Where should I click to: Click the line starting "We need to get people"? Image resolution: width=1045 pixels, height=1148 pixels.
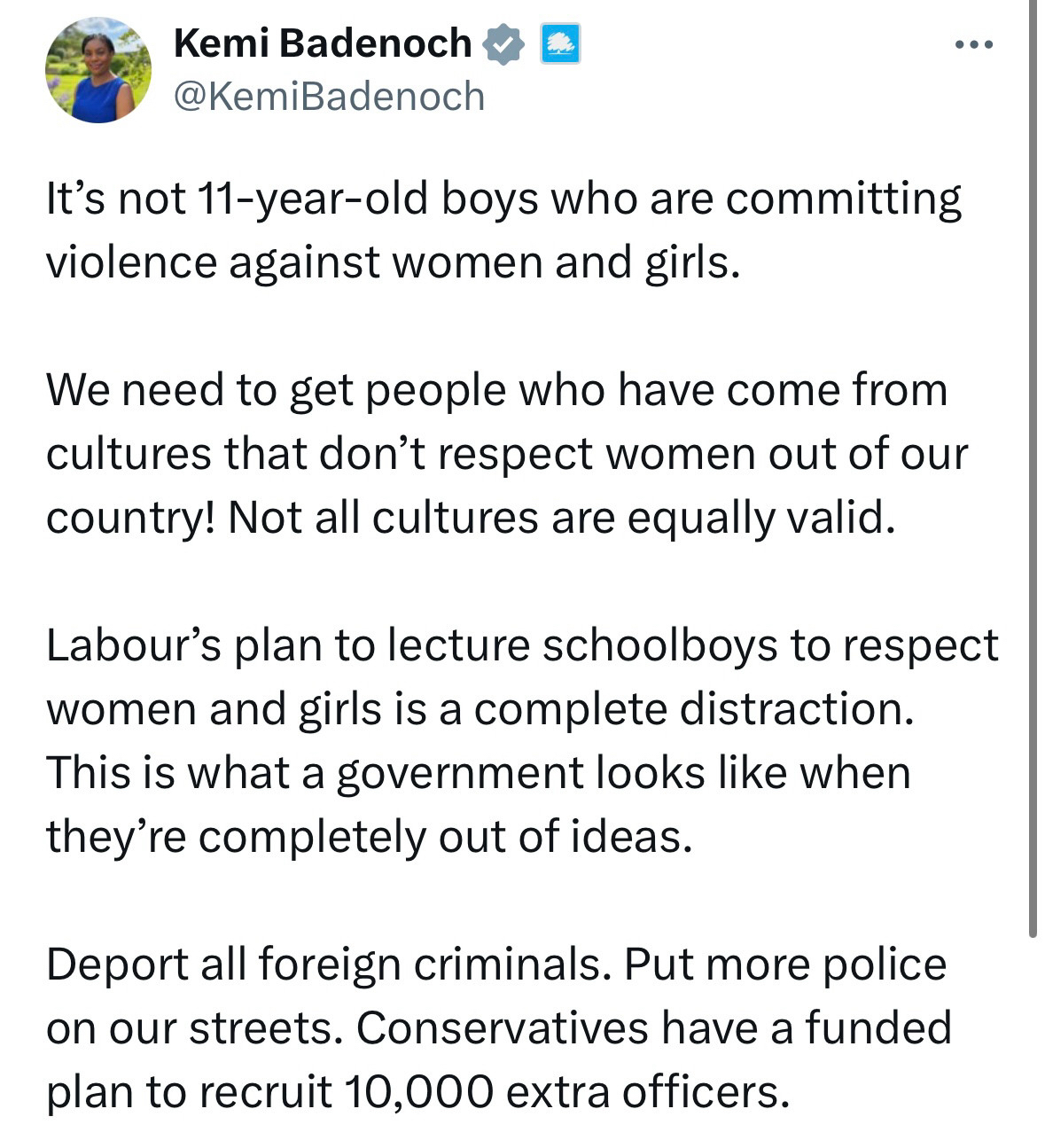click(496, 390)
